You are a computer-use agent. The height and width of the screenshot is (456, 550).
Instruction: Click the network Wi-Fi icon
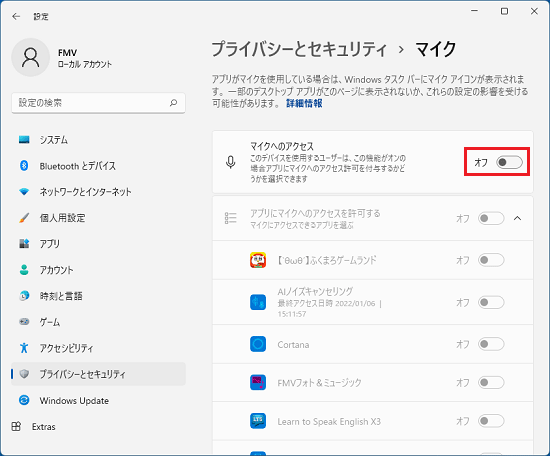coord(24,192)
